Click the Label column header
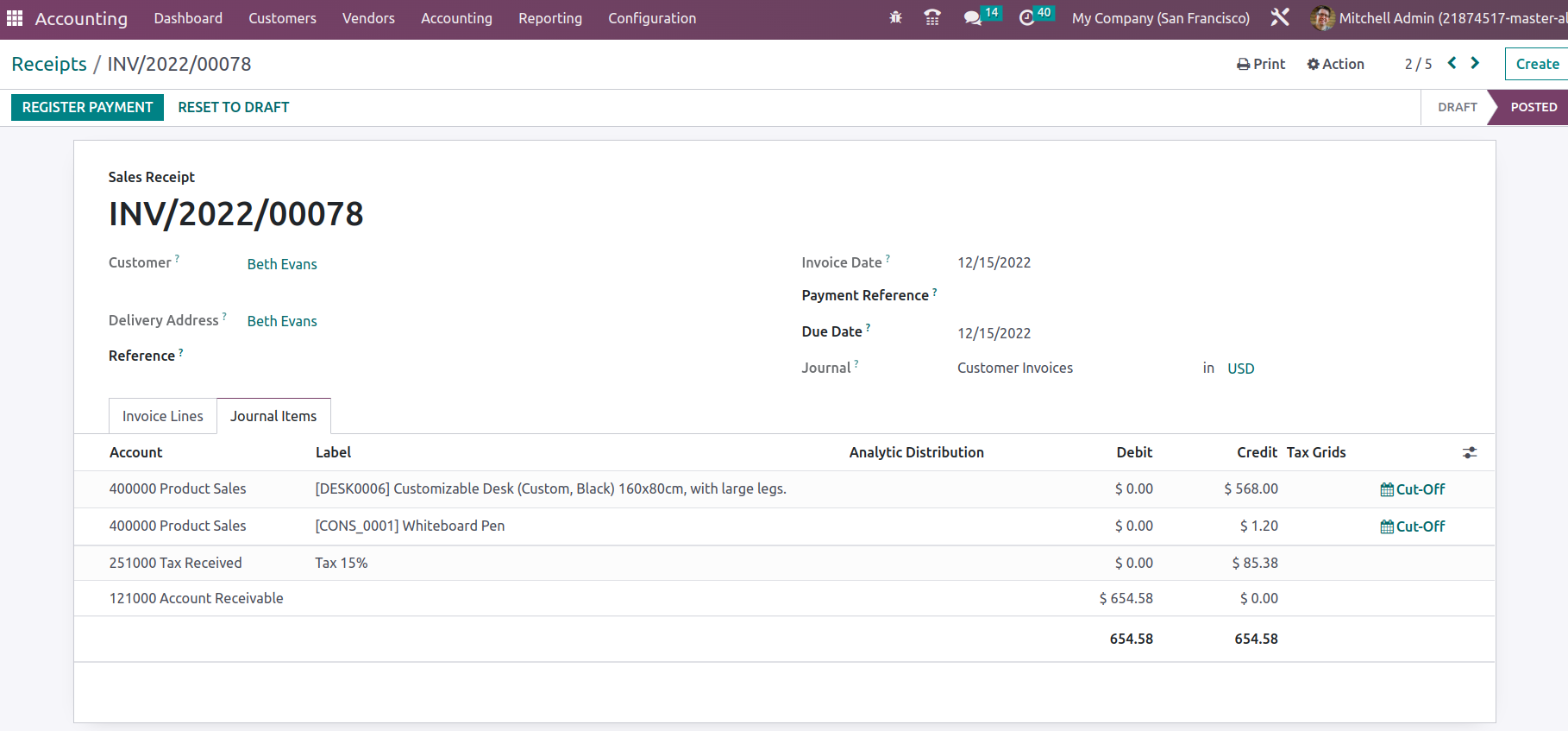Screen dimensions: 1568x731 [x=333, y=452]
